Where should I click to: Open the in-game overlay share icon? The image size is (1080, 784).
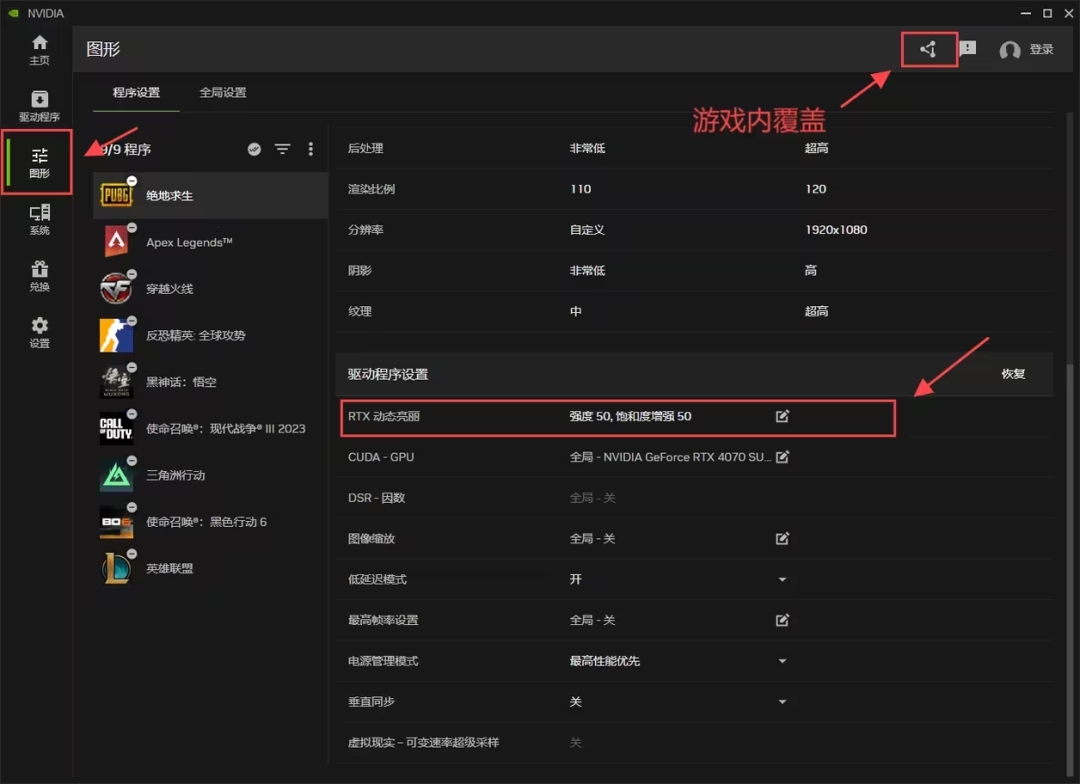click(928, 49)
